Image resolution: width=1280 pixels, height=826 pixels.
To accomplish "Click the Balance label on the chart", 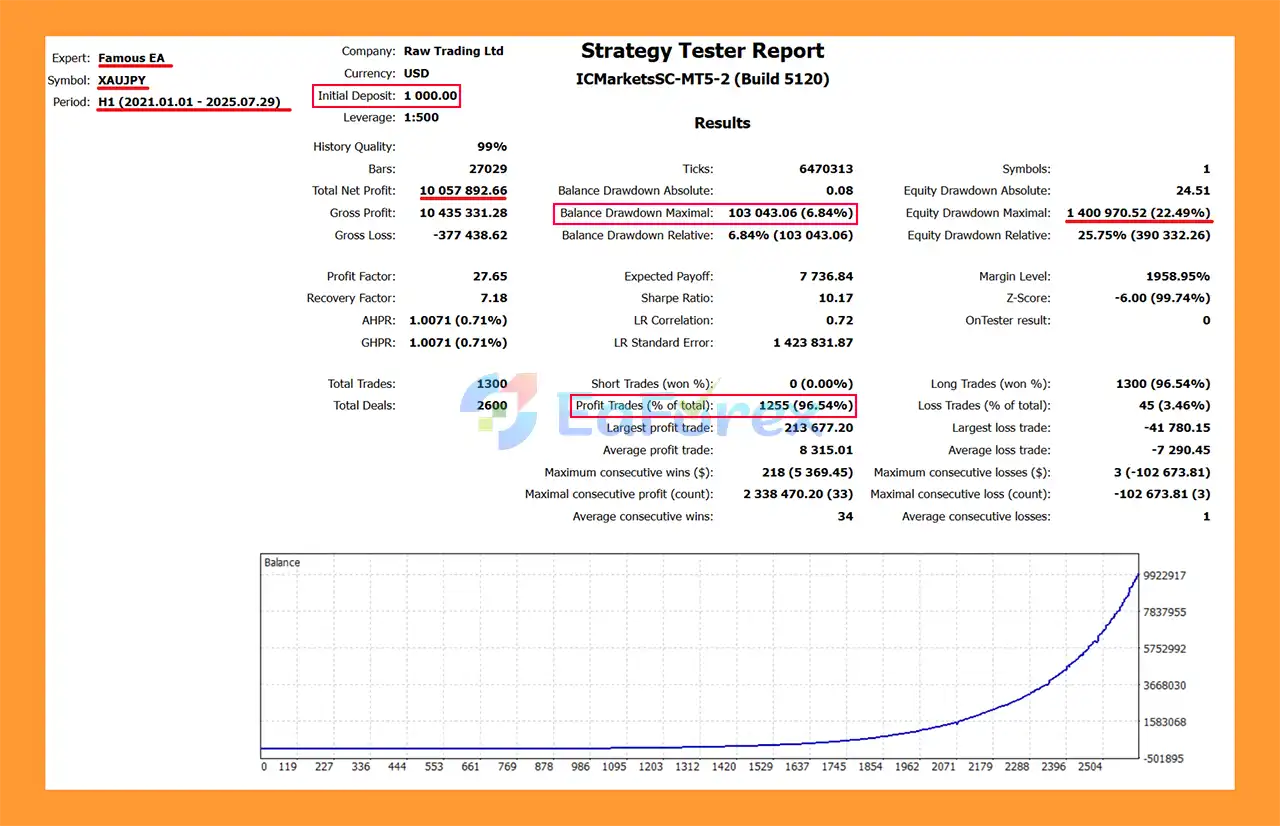I will tap(282, 563).
